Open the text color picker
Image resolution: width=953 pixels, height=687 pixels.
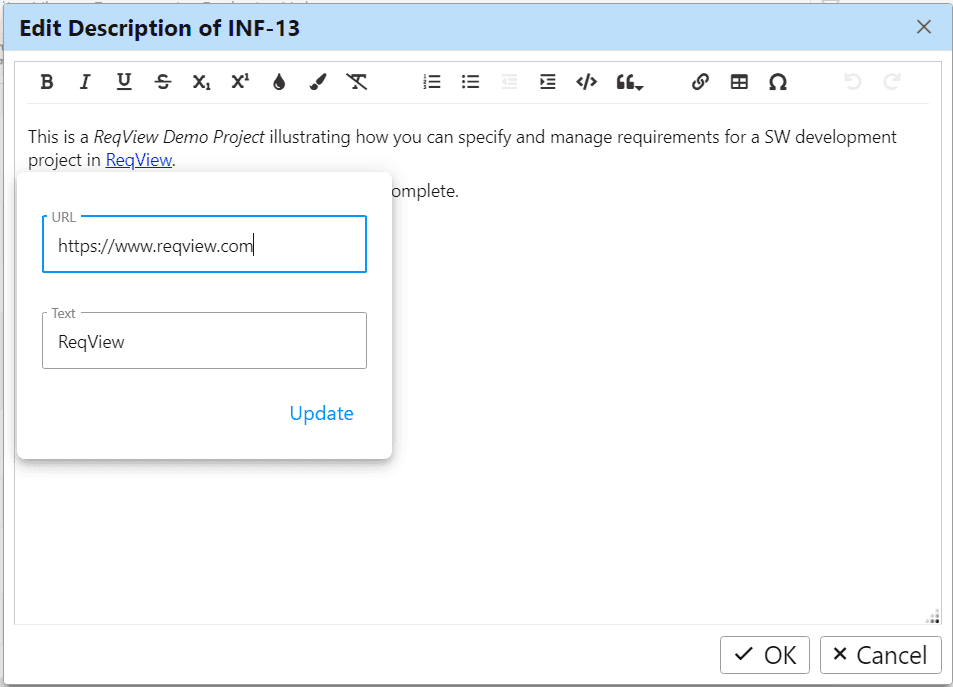pos(279,83)
